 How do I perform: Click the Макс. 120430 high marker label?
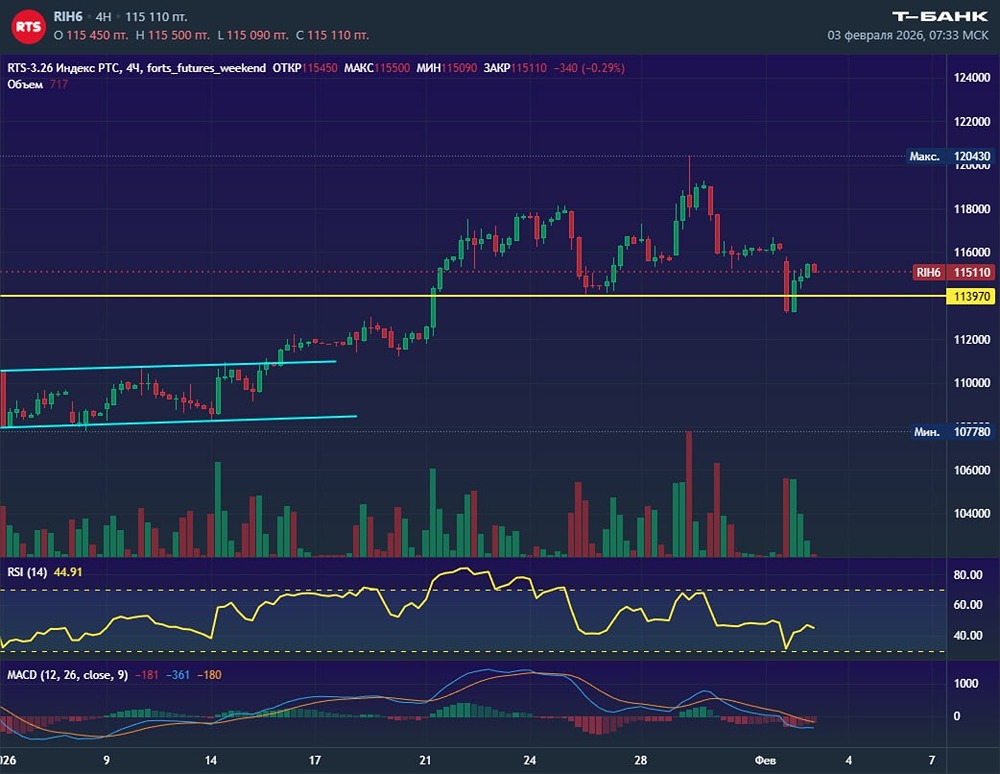tap(950, 157)
